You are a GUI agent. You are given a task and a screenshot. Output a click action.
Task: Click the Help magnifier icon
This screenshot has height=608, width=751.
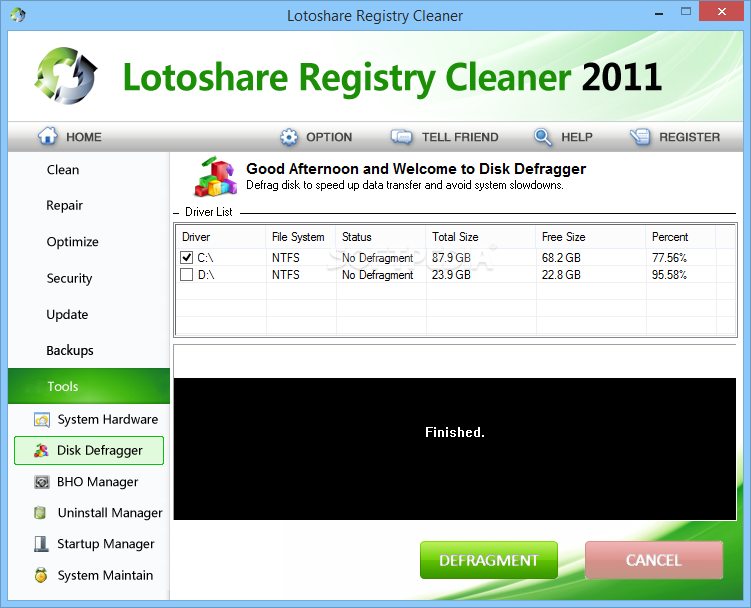[x=543, y=137]
